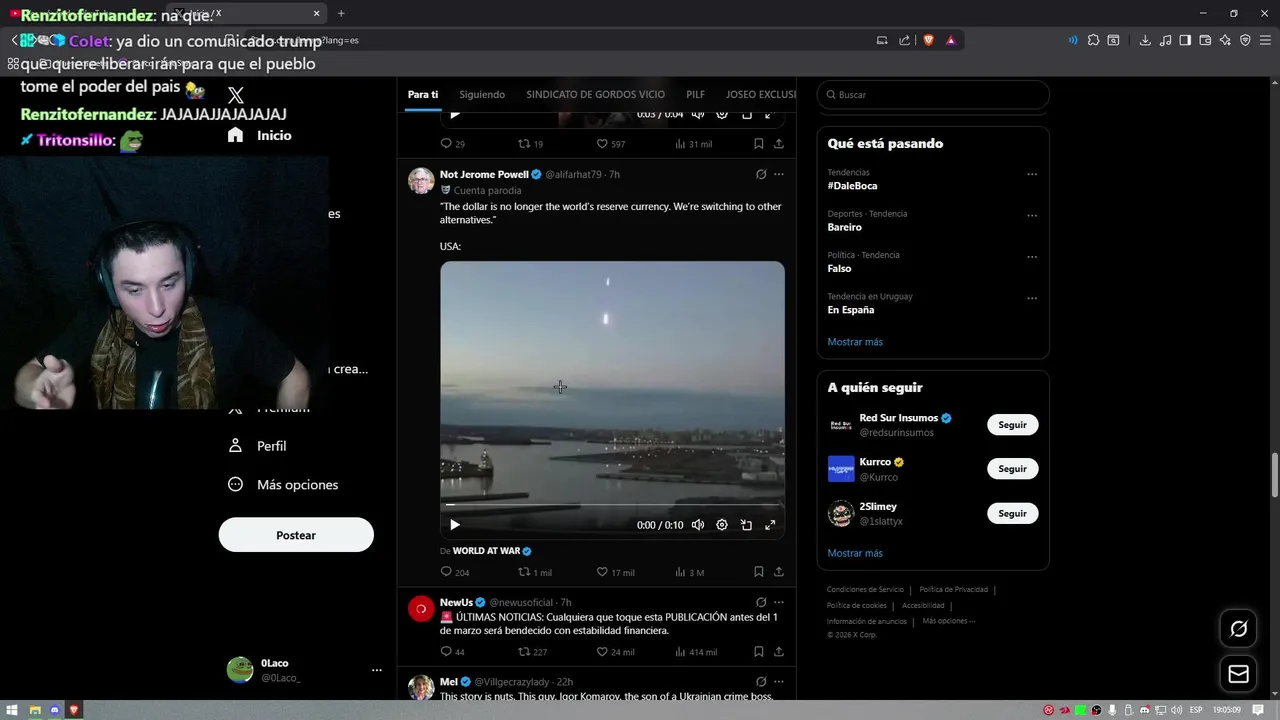Open Not Jerome Powell profile name
Image resolution: width=1280 pixels, height=720 pixels.
point(484,174)
